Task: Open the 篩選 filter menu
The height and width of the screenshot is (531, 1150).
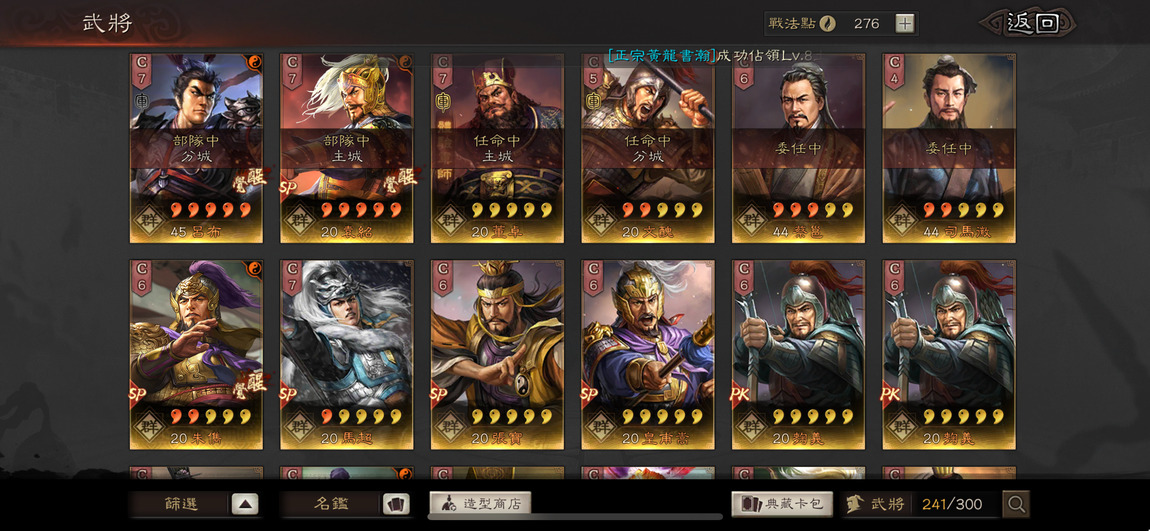Action: point(180,505)
